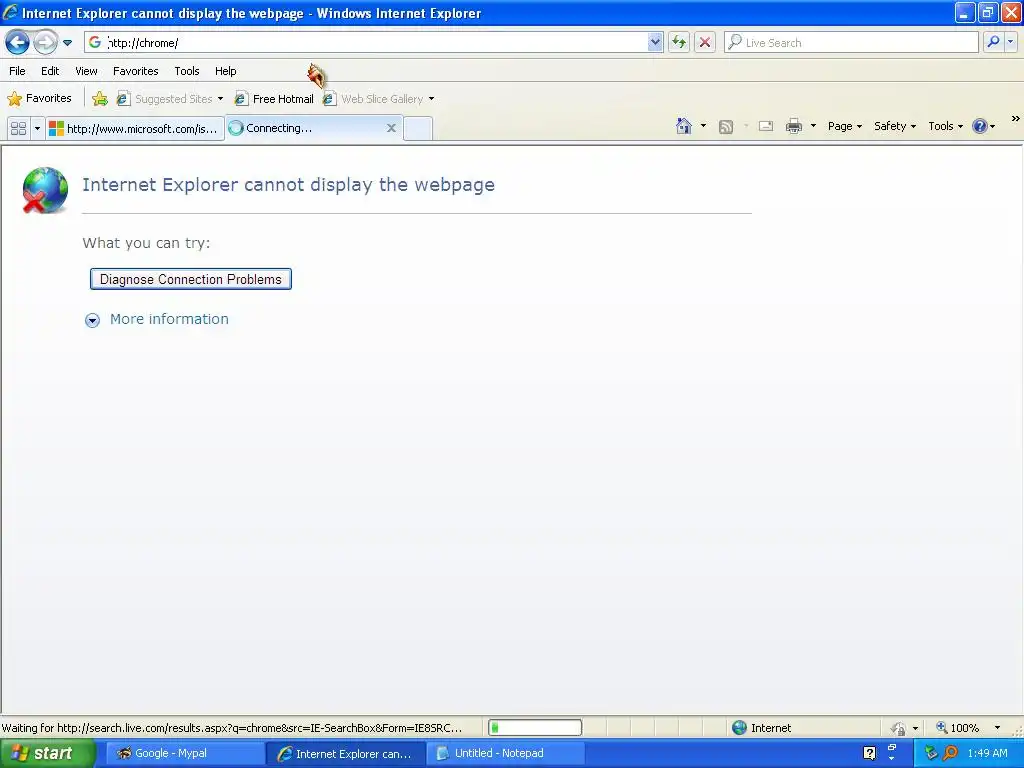Viewport: 1024px width, 768px height.
Task: Open Free Hotmail favorites link
Action: click(274, 99)
